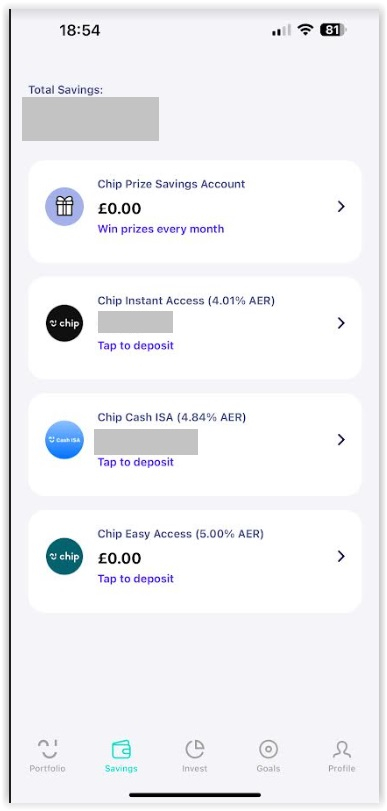Viewport: 387px width, 811px height.
Task: Tap the blue Cash ISA logo icon
Action: click(x=64, y=440)
